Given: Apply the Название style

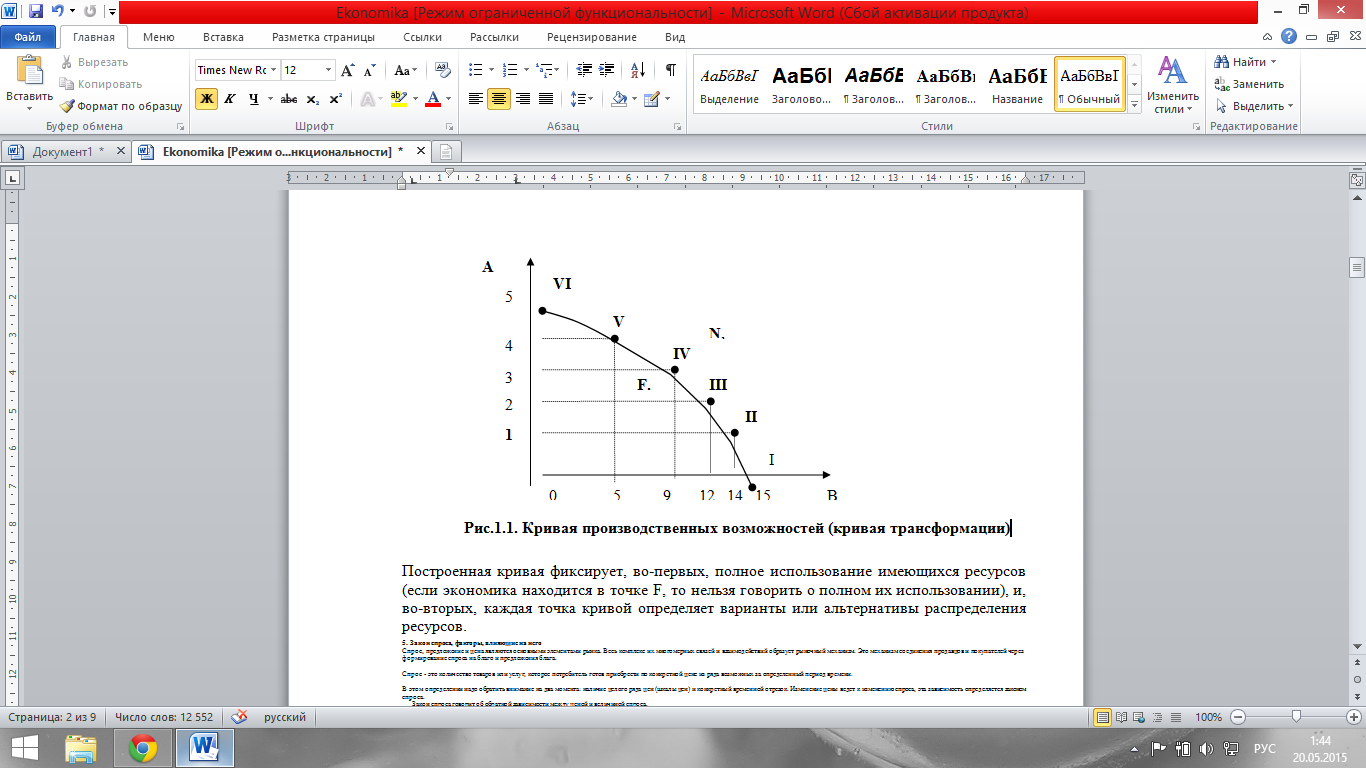Looking at the screenshot, I should click(x=1017, y=82).
